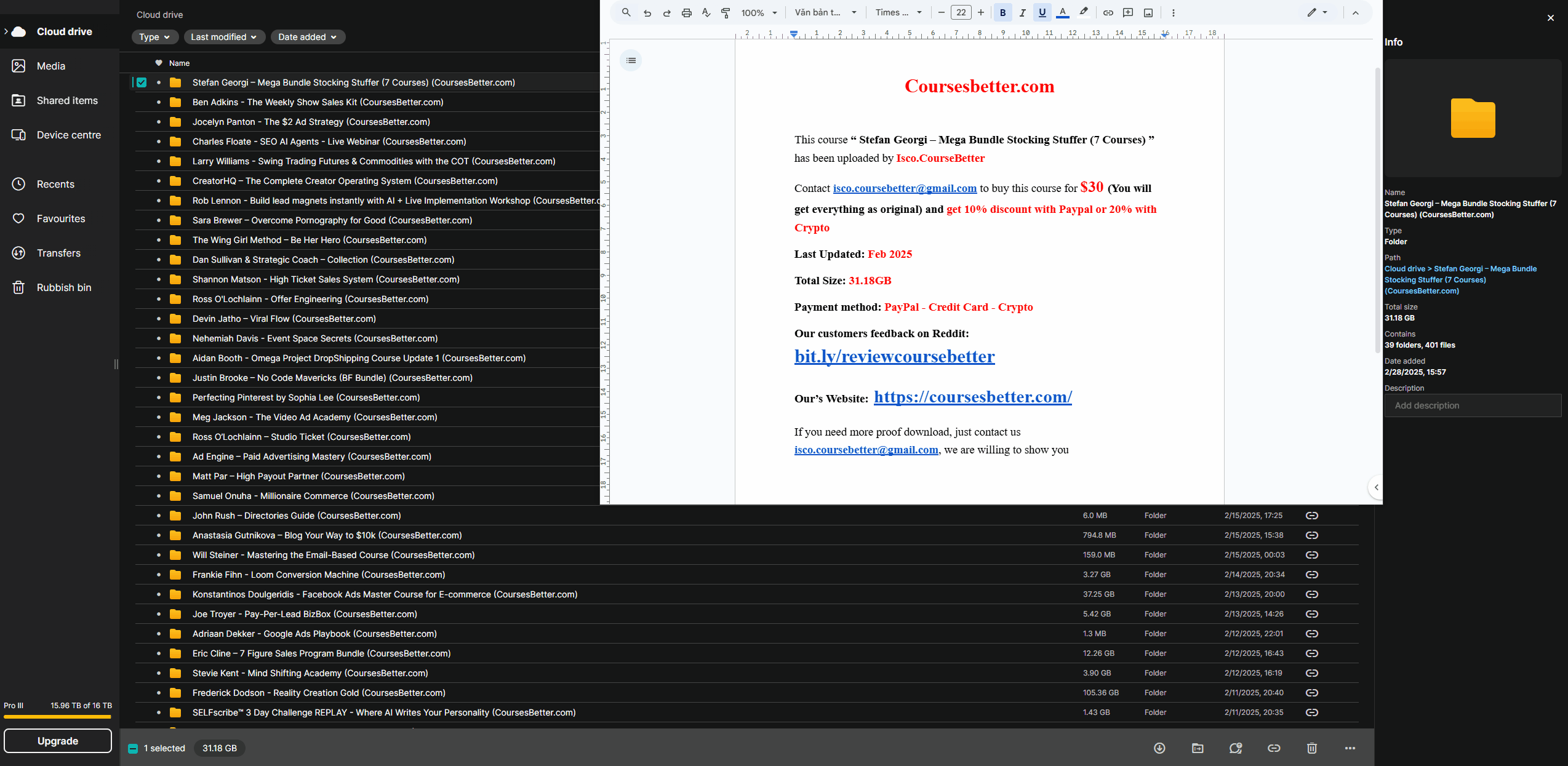The image size is (1568, 766).
Task: Open Shared items in sidebar
Action: click(x=67, y=100)
